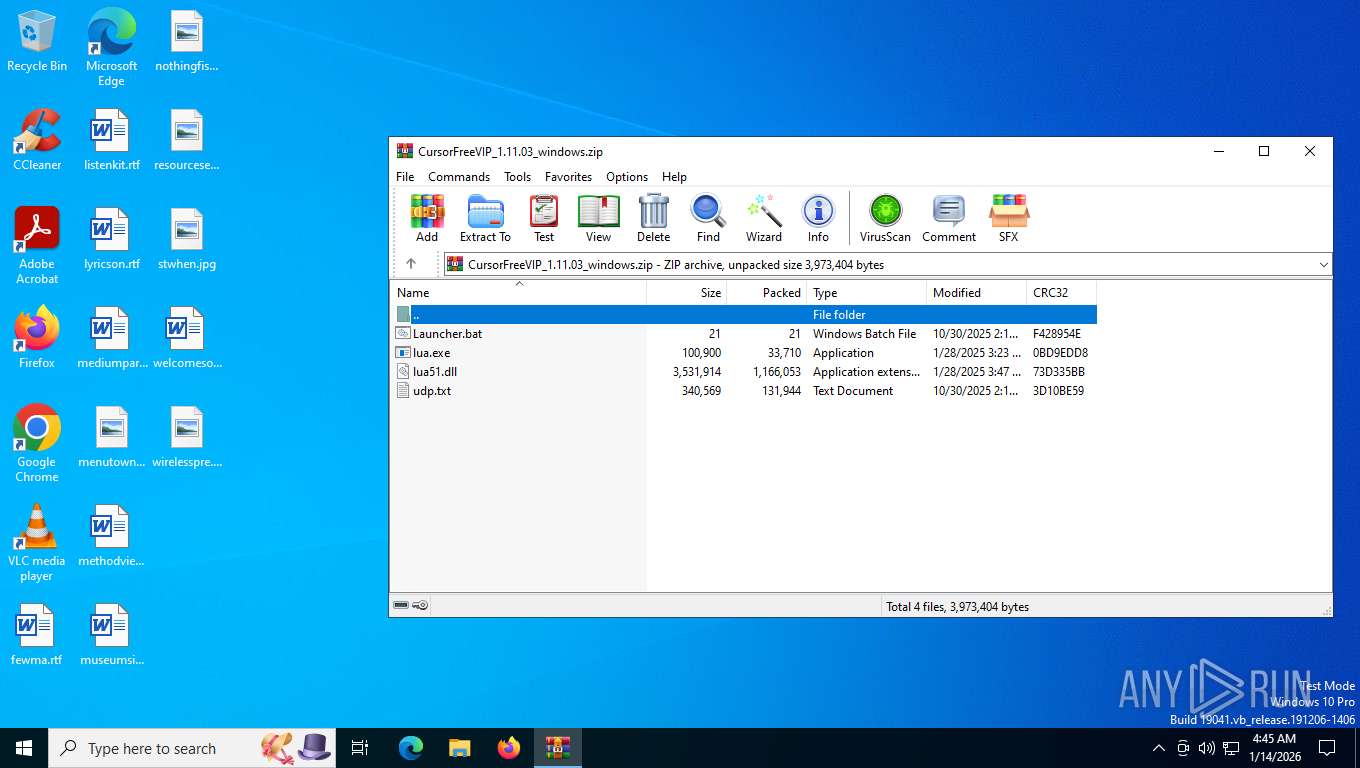
Task: Click packed size 1,166,053
Action: [x=777, y=372]
